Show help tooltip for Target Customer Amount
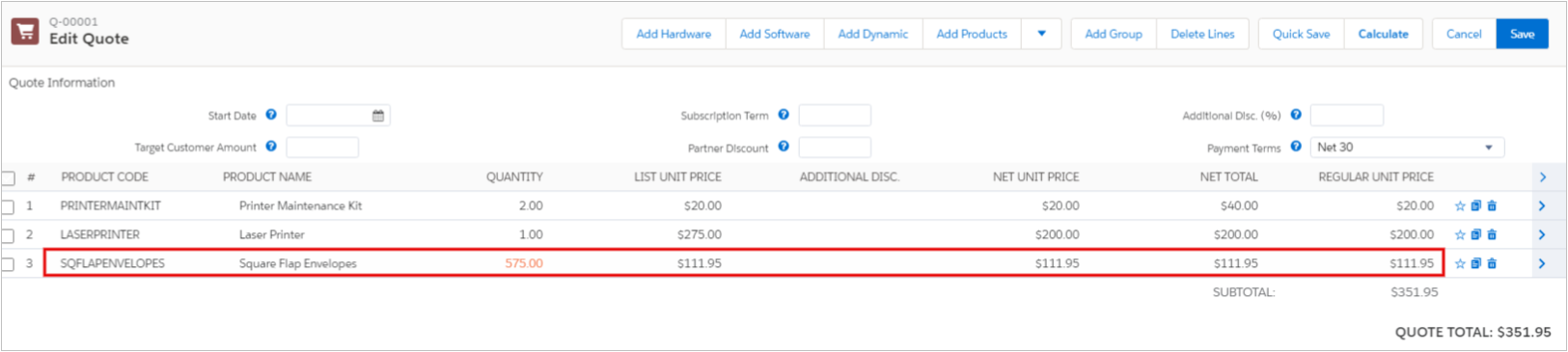The image size is (1568, 352). click(x=271, y=147)
